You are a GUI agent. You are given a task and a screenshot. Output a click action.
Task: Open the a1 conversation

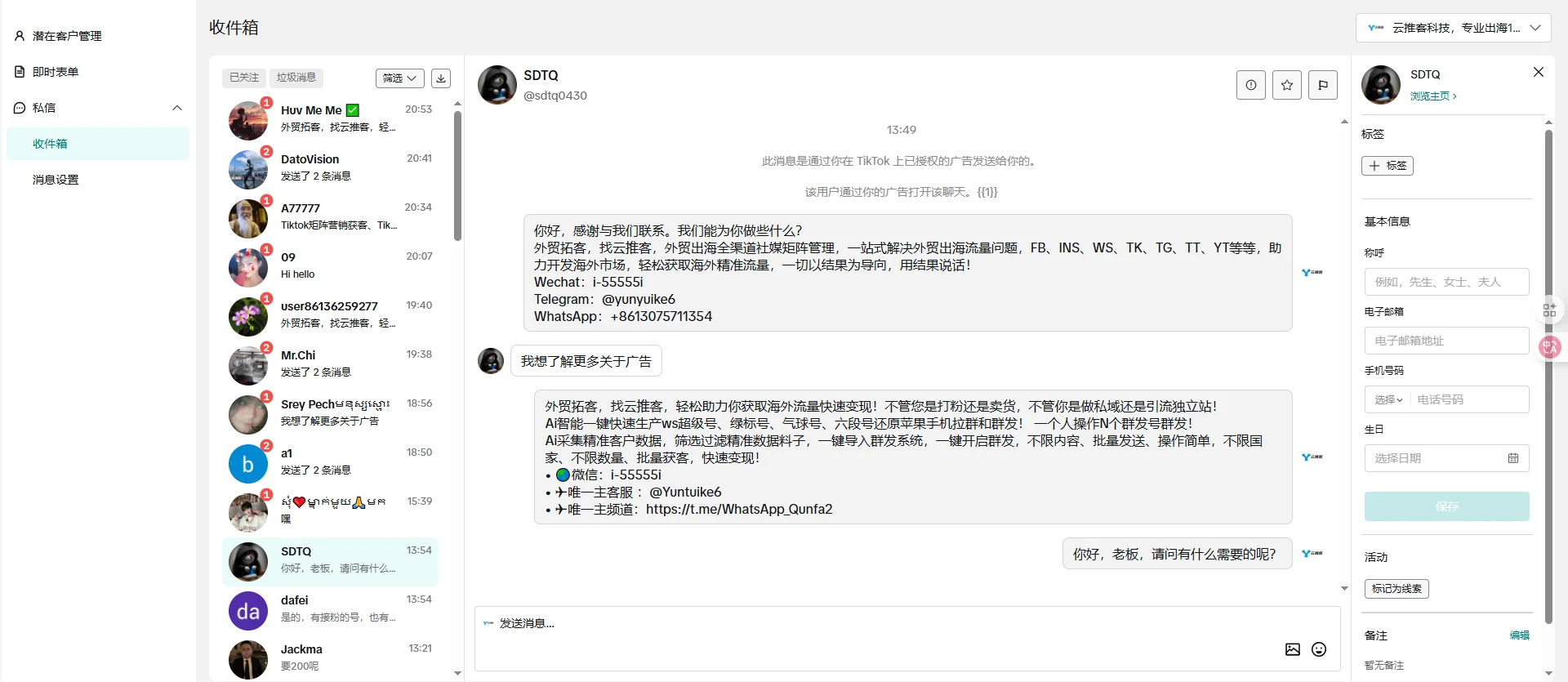pyautogui.click(x=331, y=463)
